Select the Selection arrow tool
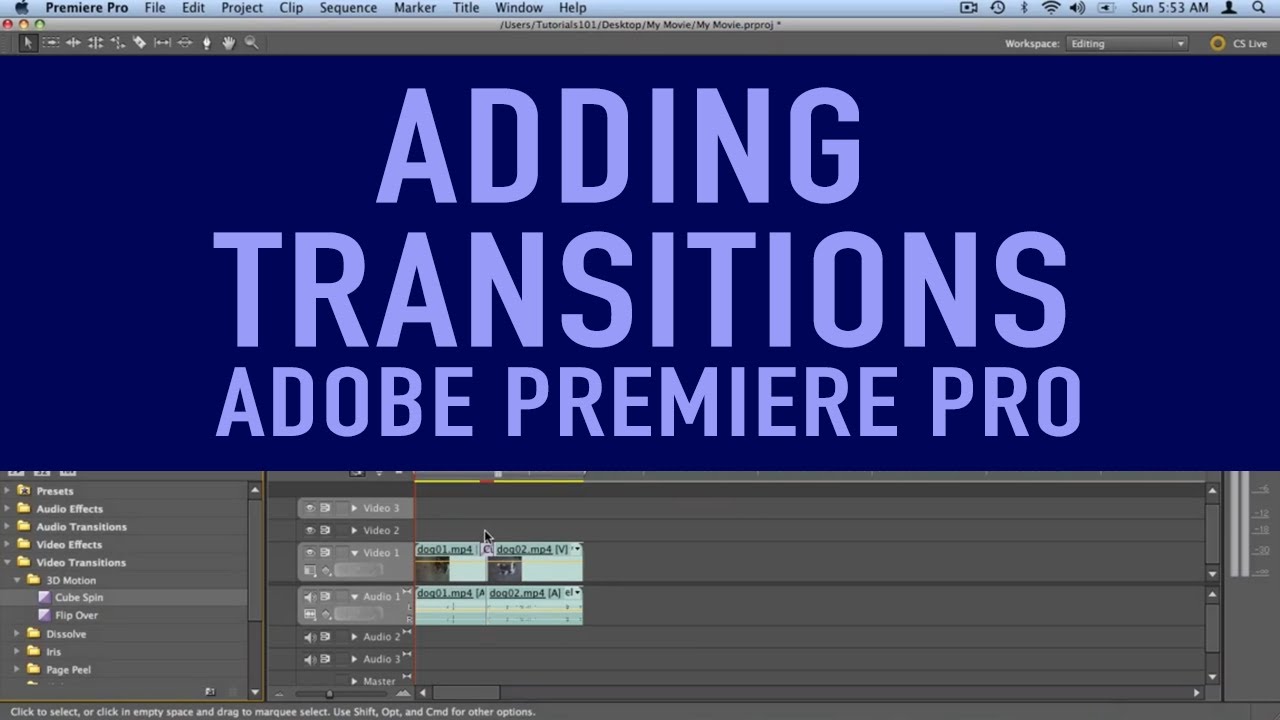The image size is (1280, 720). (x=28, y=42)
